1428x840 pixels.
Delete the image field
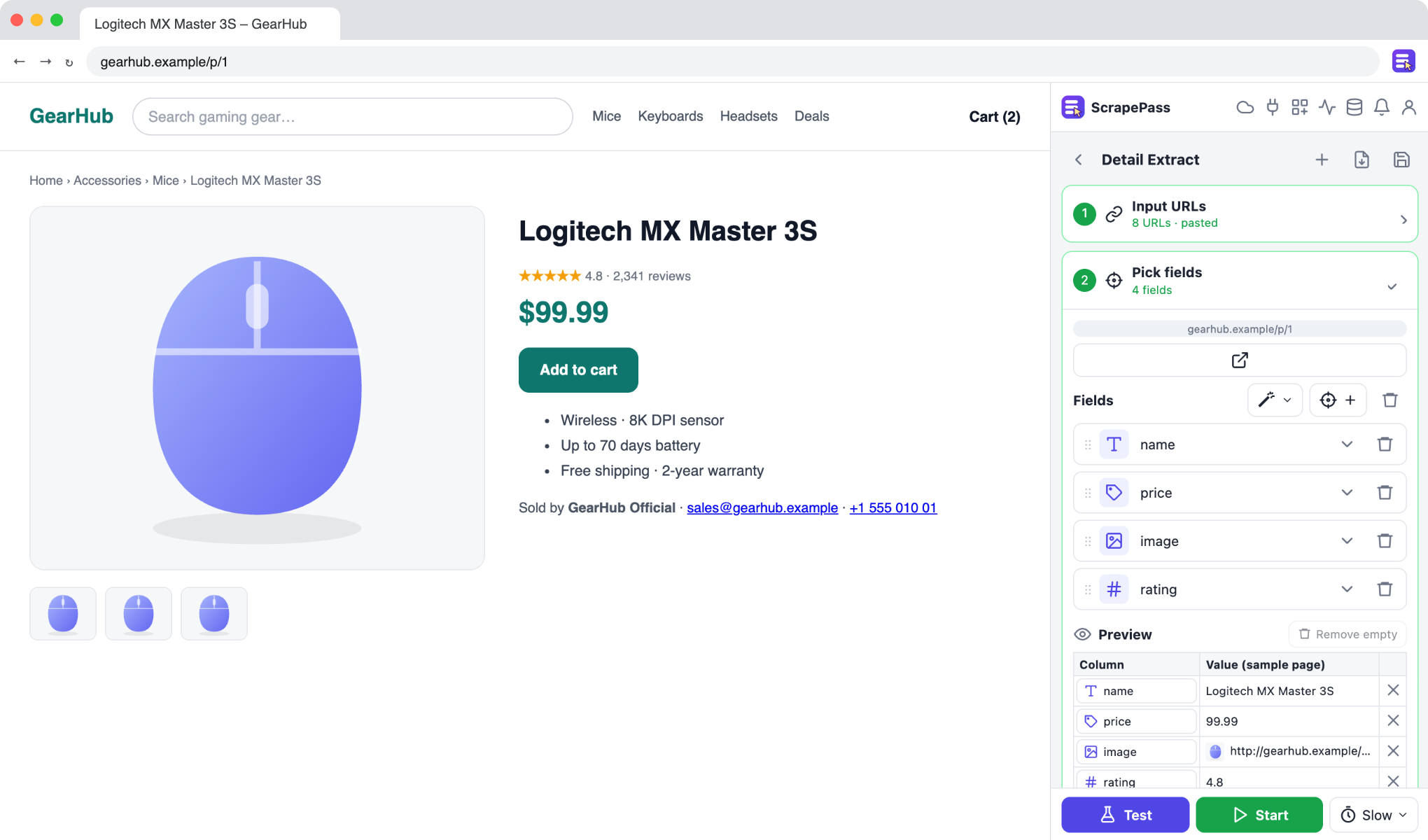(x=1385, y=540)
